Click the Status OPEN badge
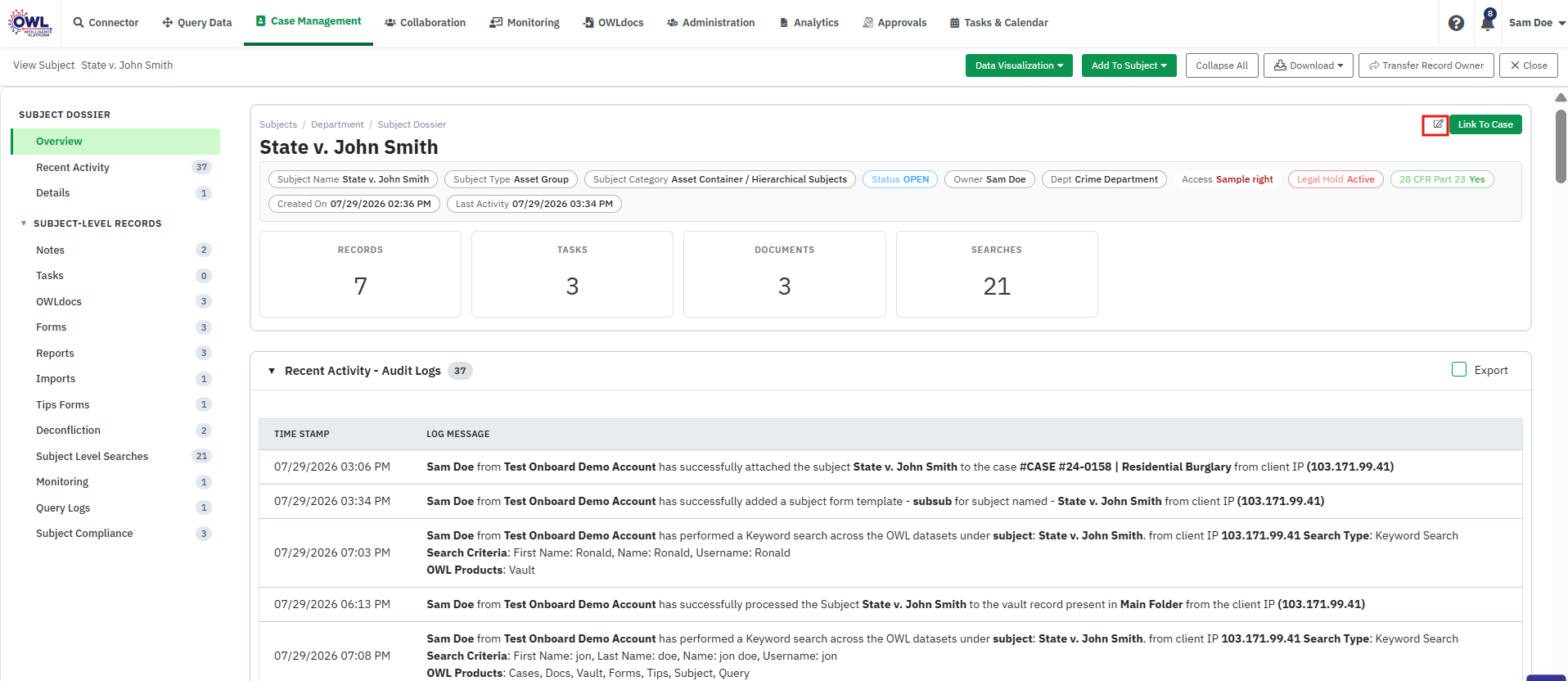 point(900,179)
